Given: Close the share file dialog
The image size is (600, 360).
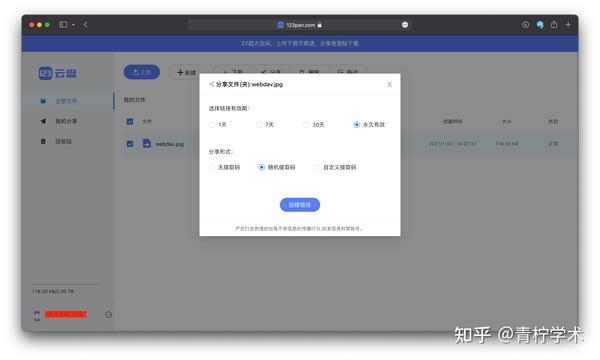Looking at the screenshot, I should pos(389,85).
